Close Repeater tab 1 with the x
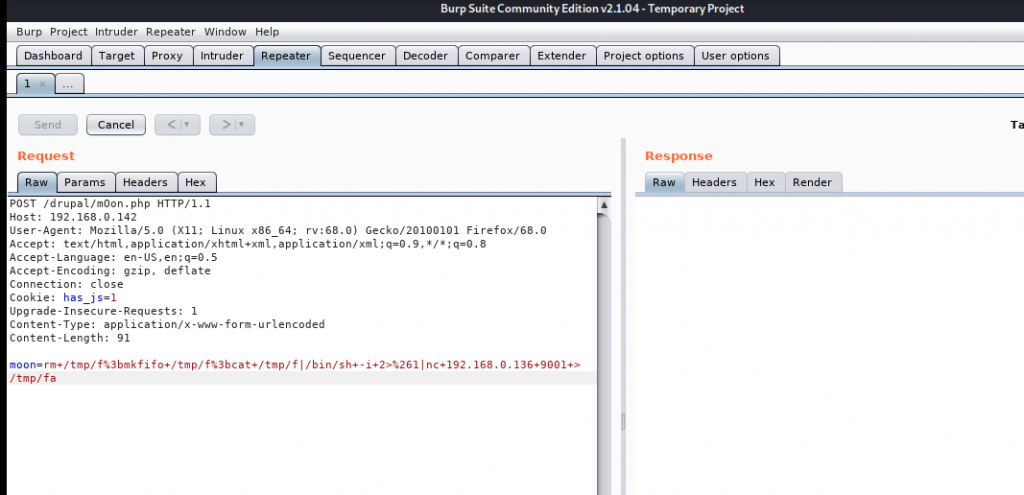Image resolution: width=1024 pixels, height=495 pixels. pyautogui.click(x=43, y=84)
